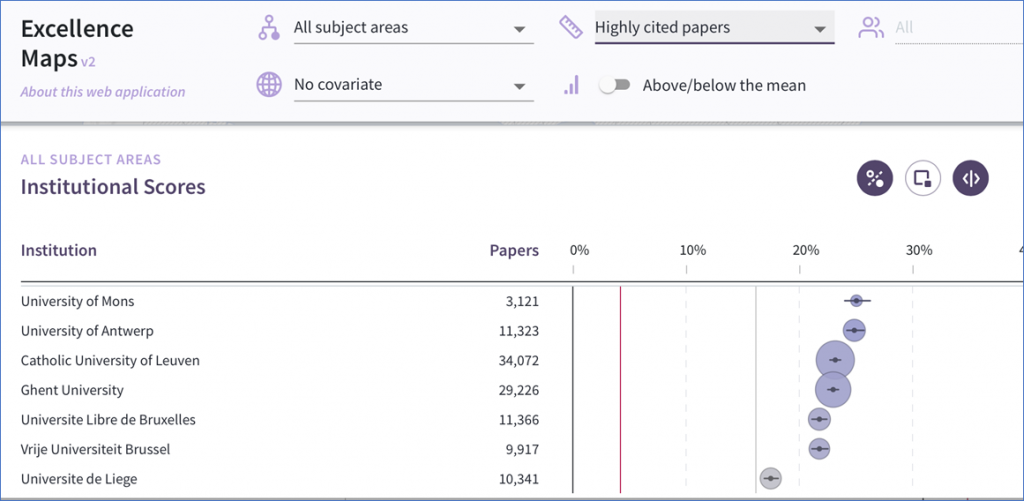
Task: Click the University of Antwerp score bubble
Action: pyautogui.click(x=854, y=331)
